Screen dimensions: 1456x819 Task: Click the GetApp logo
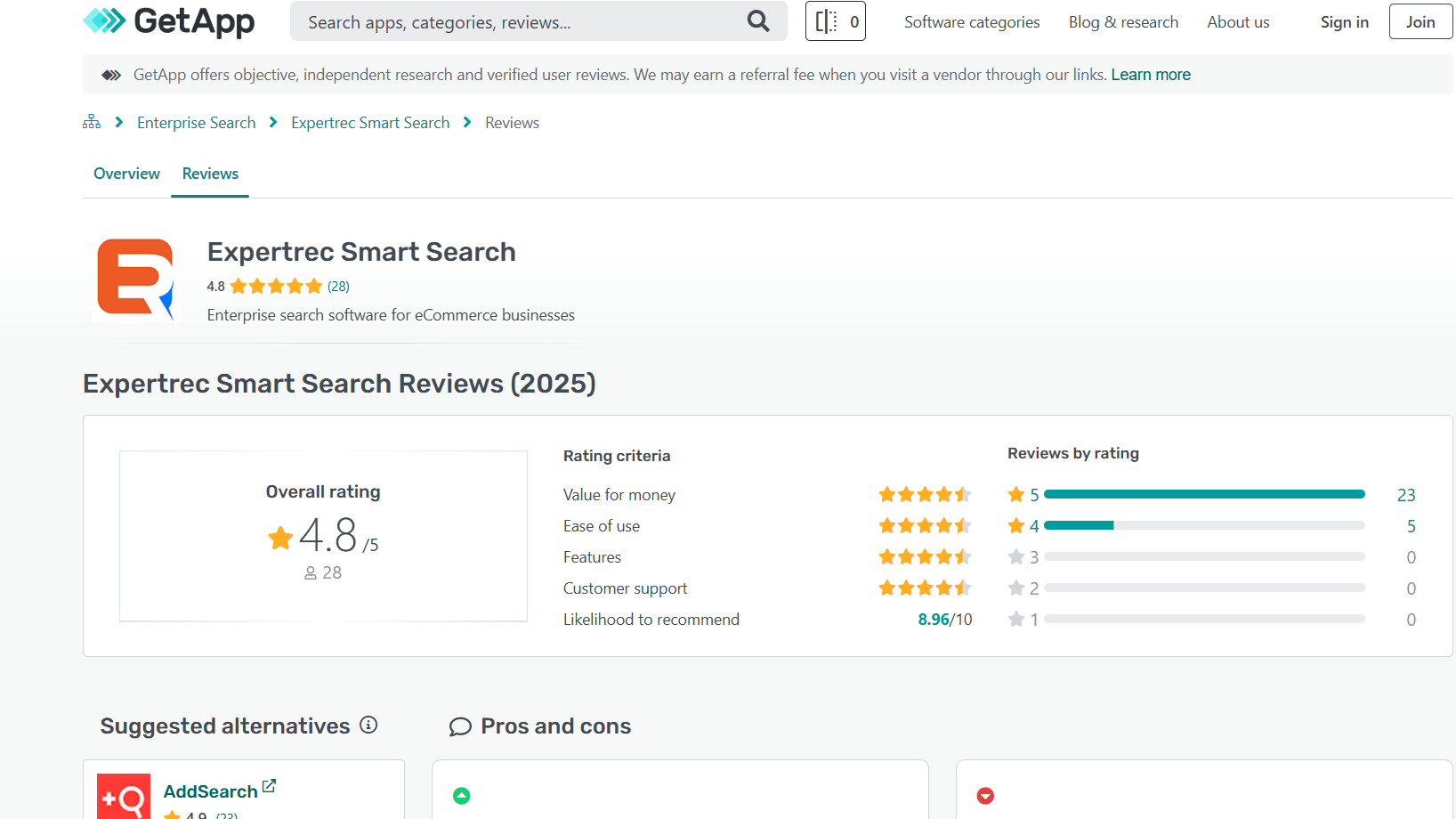click(168, 21)
